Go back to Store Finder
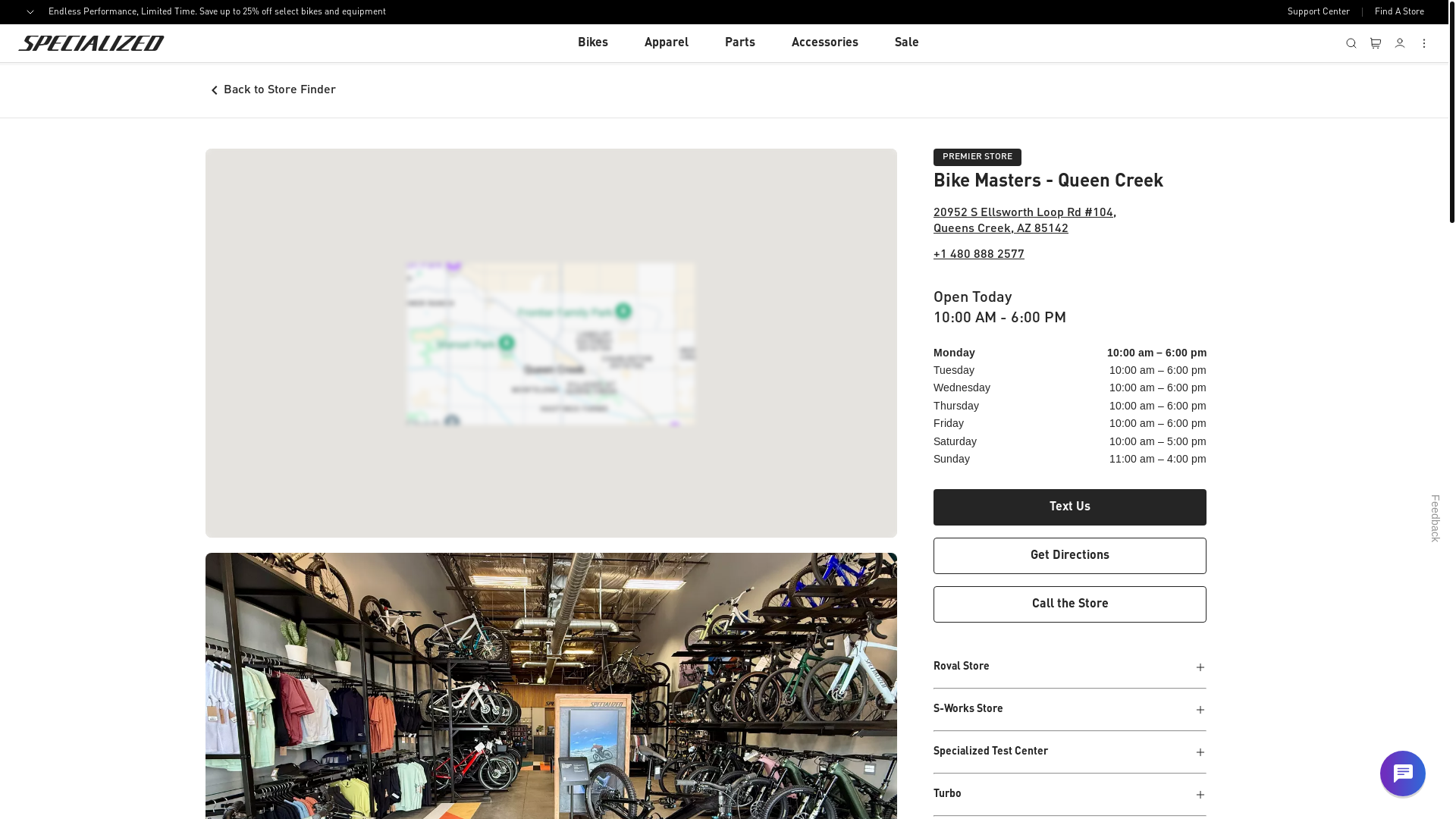Viewport: 1456px width, 819px height. (x=273, y=90)
